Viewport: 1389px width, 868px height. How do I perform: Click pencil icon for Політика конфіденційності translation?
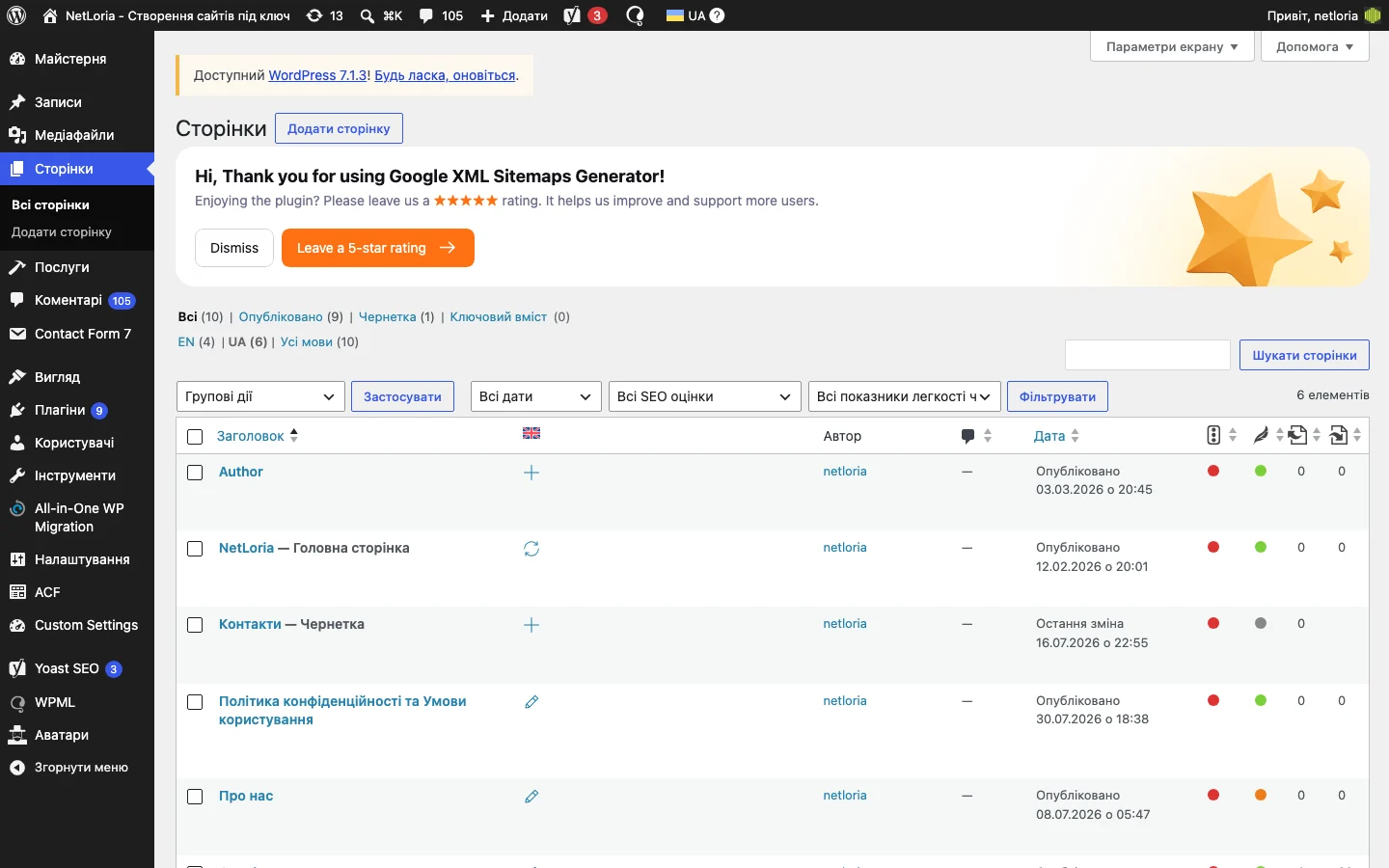(x=531, y=702)
